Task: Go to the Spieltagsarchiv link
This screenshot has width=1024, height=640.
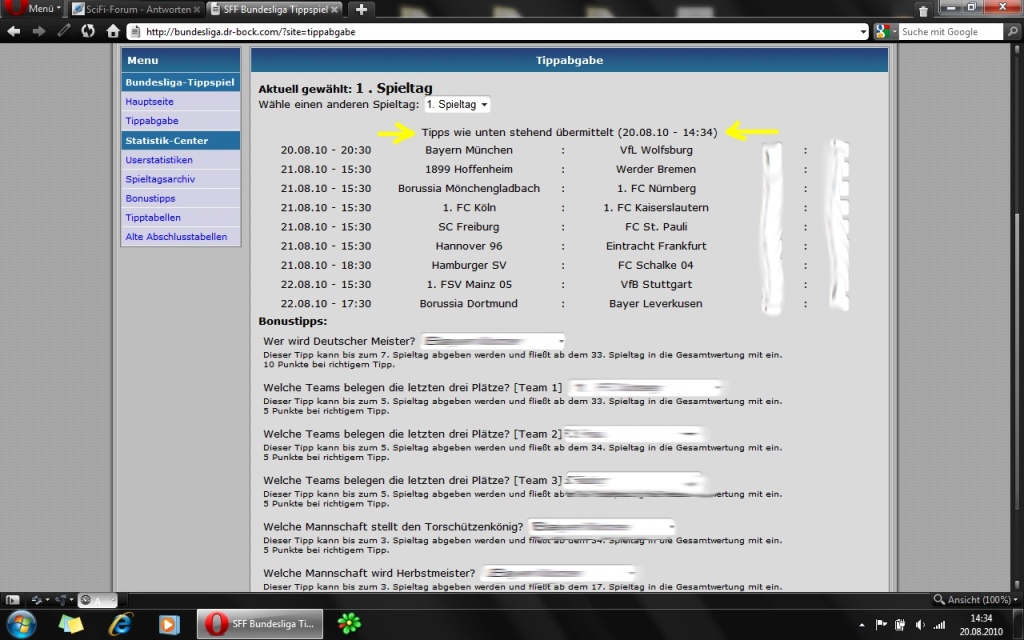Action: pyautogui.click(x=160, y=179)
